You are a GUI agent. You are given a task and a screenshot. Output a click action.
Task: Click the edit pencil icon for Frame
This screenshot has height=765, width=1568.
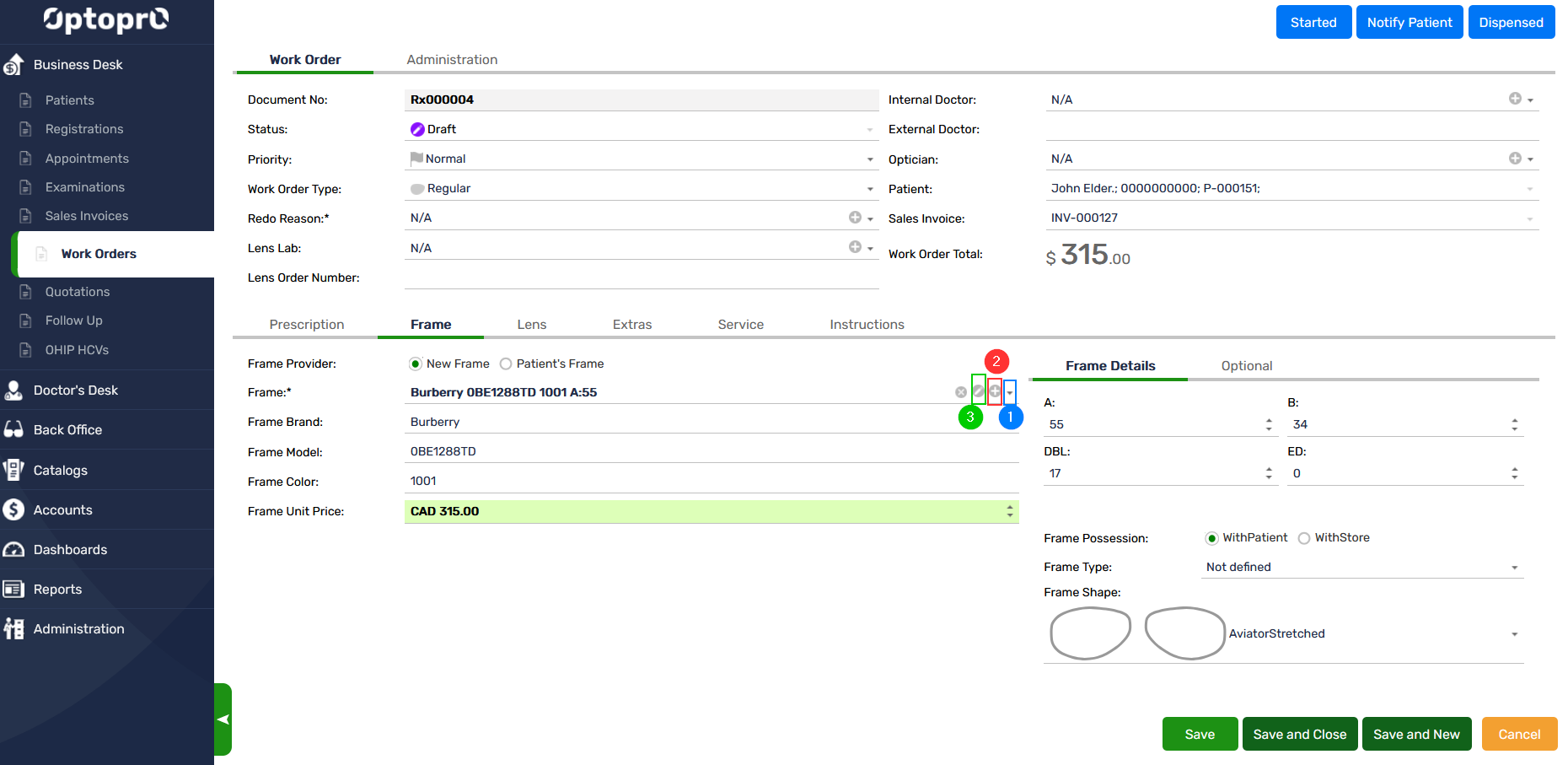978,391
